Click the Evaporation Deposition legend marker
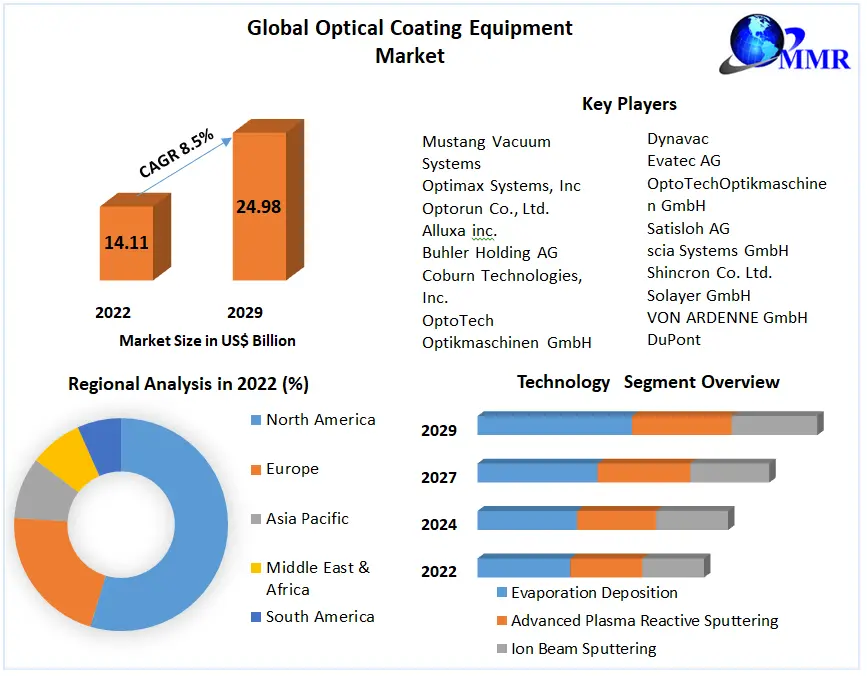This screenshot has width=867, height=676. click(501, 593)
